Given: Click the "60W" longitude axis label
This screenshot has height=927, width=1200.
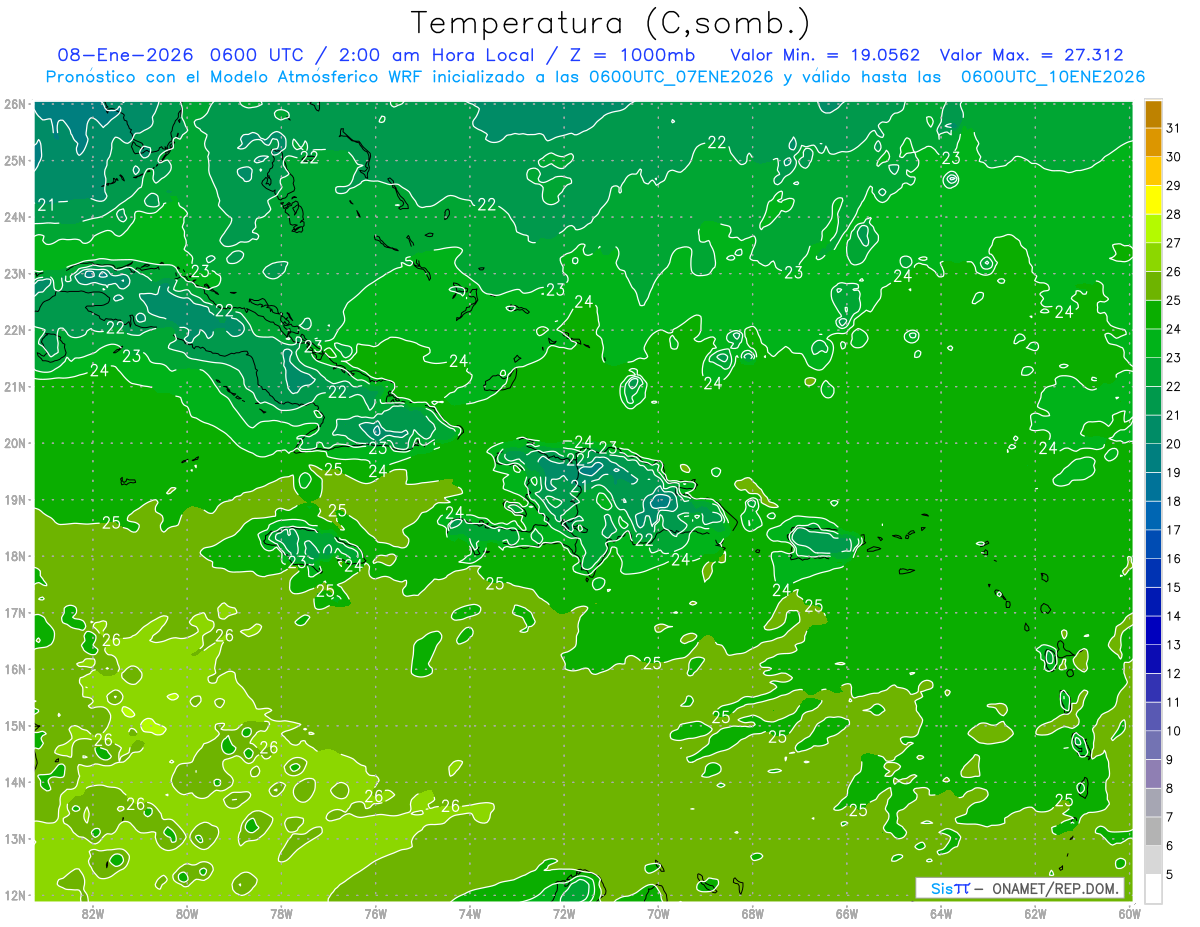Looking at the screenshot, I should coord(1129,913).
